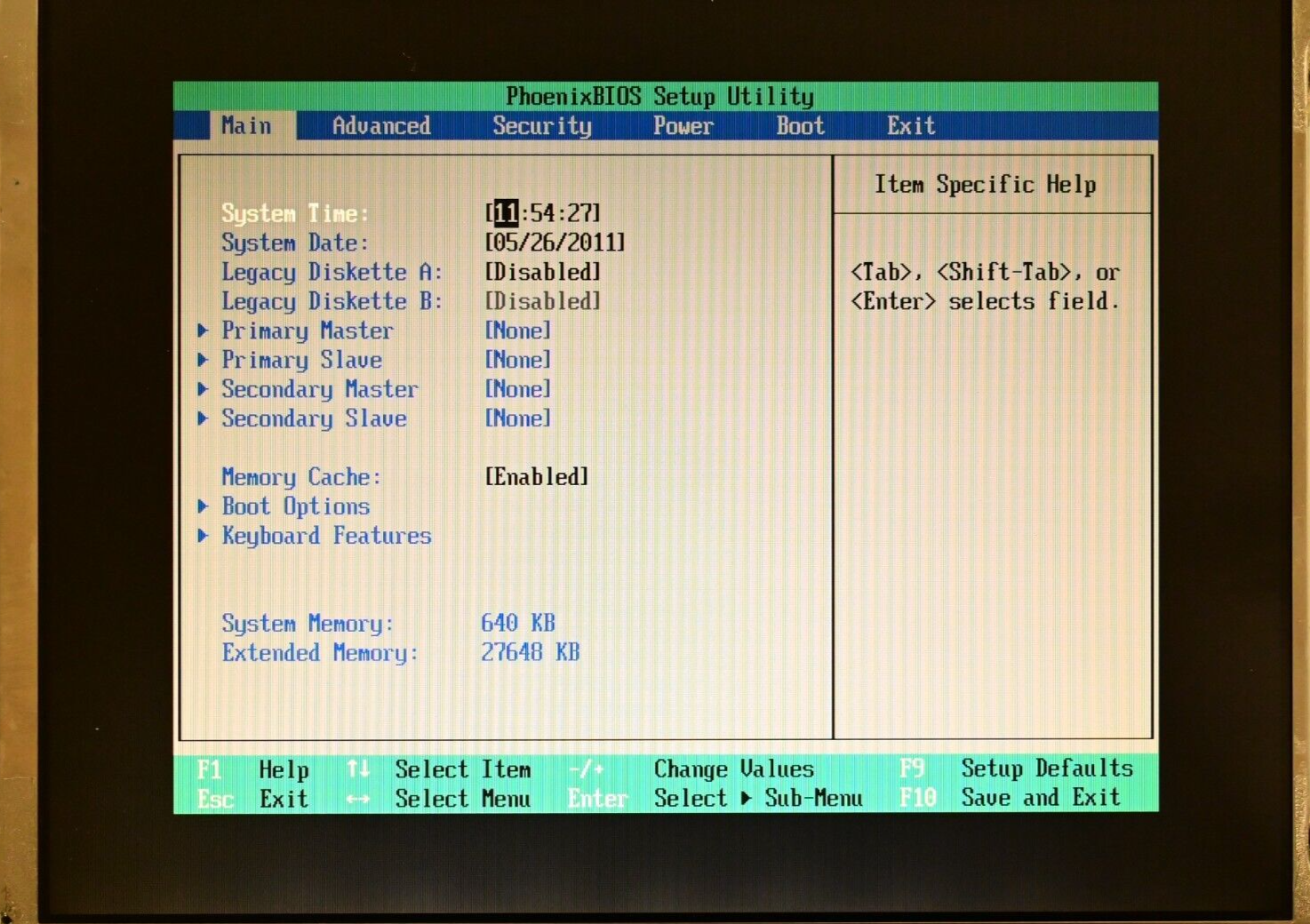Open the Secondary Master sub-menu label
The width and height of the screenshot is (1310, 924).
[320, 389]
